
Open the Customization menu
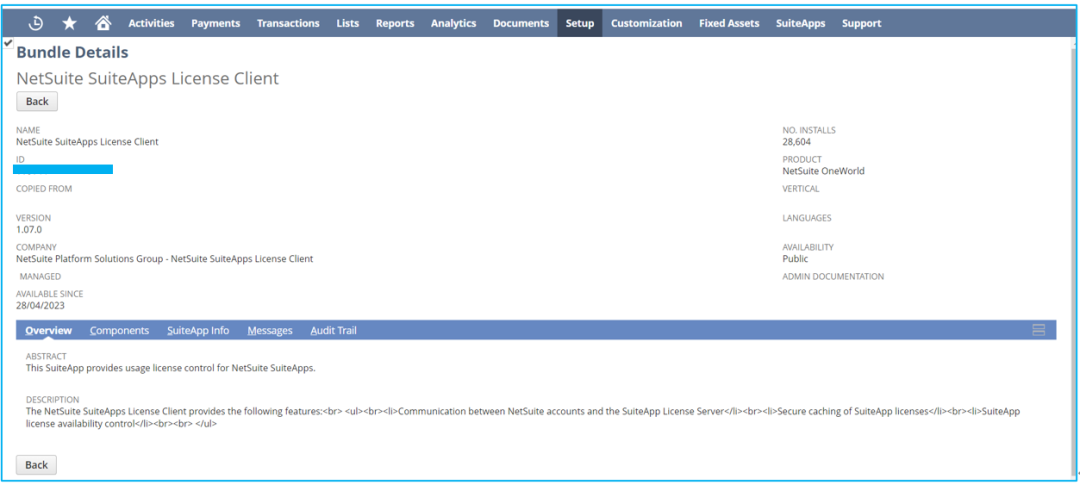click(x=646, y=23)
